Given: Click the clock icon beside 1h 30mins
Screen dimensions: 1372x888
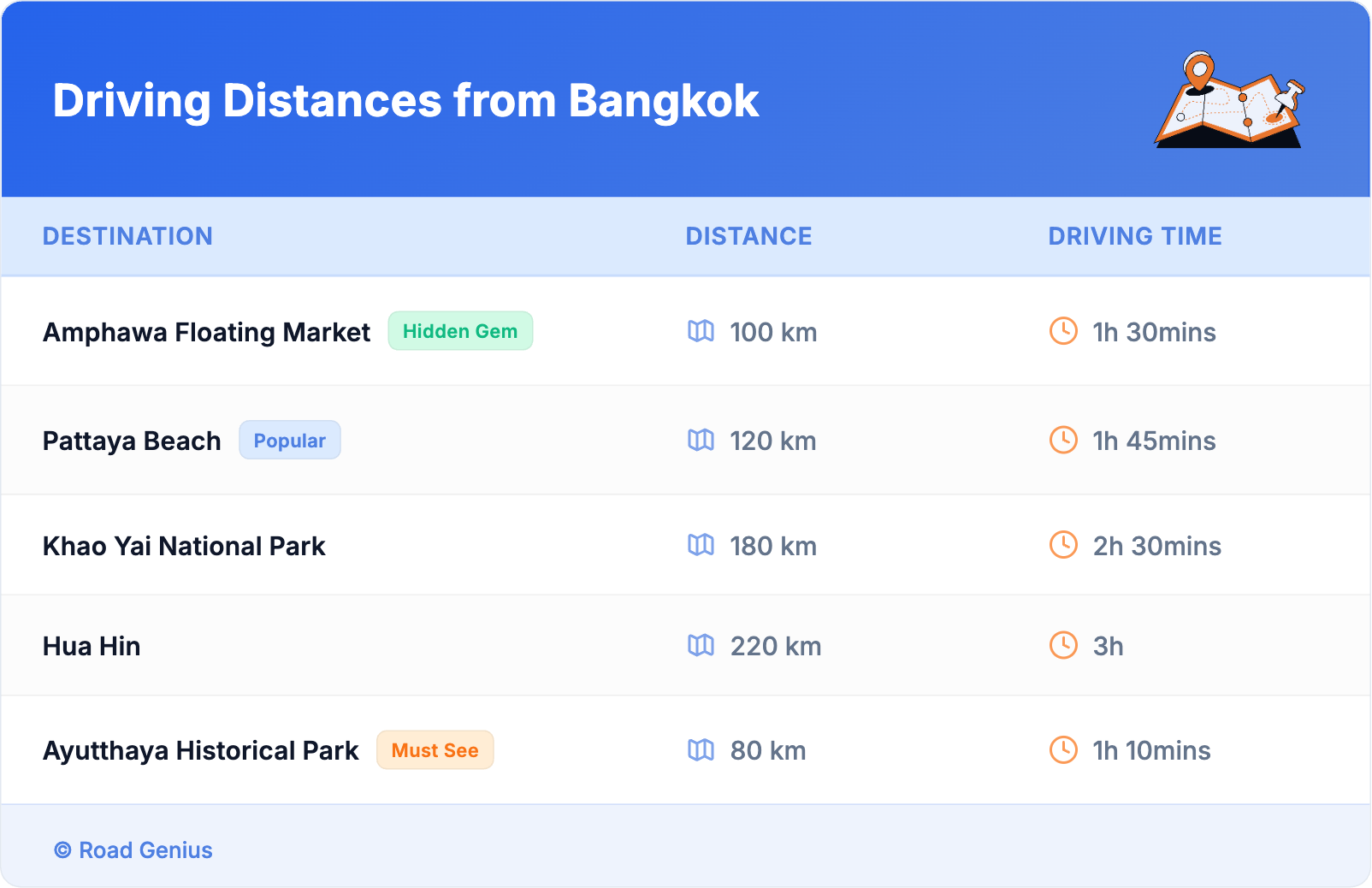Looking at the screenshot, I should tap(1063, 331).
